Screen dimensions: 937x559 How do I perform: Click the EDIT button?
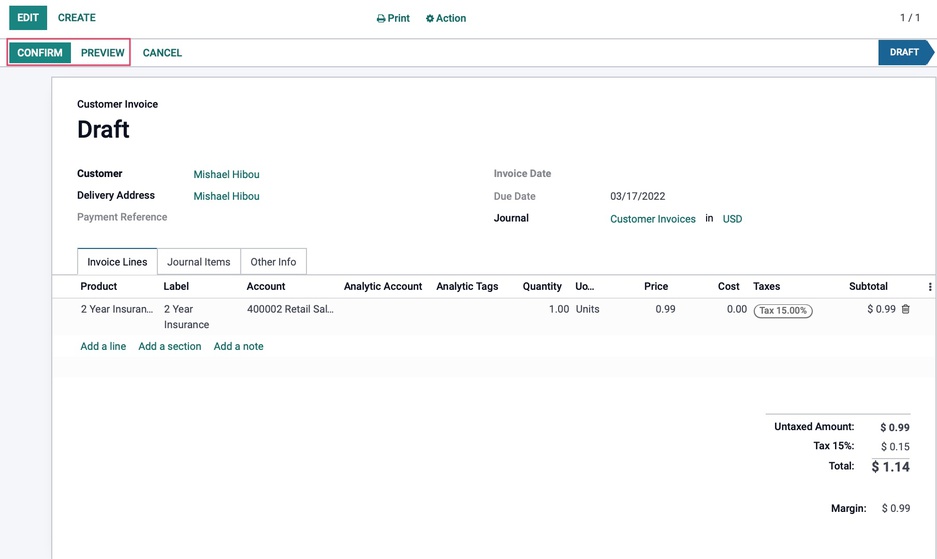point(28,18)
